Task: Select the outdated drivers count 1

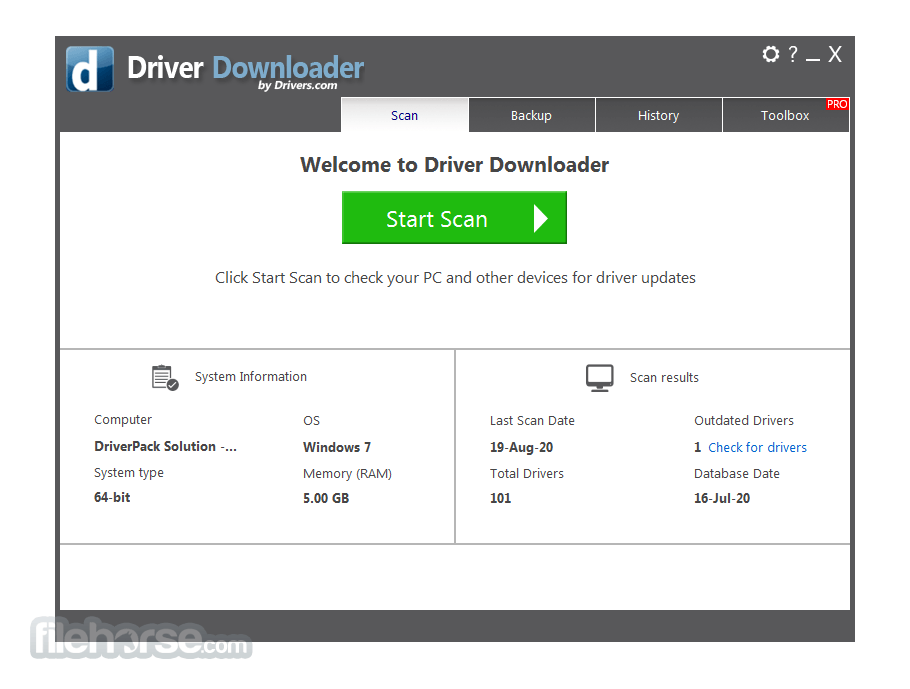Action: pos(698,448)
